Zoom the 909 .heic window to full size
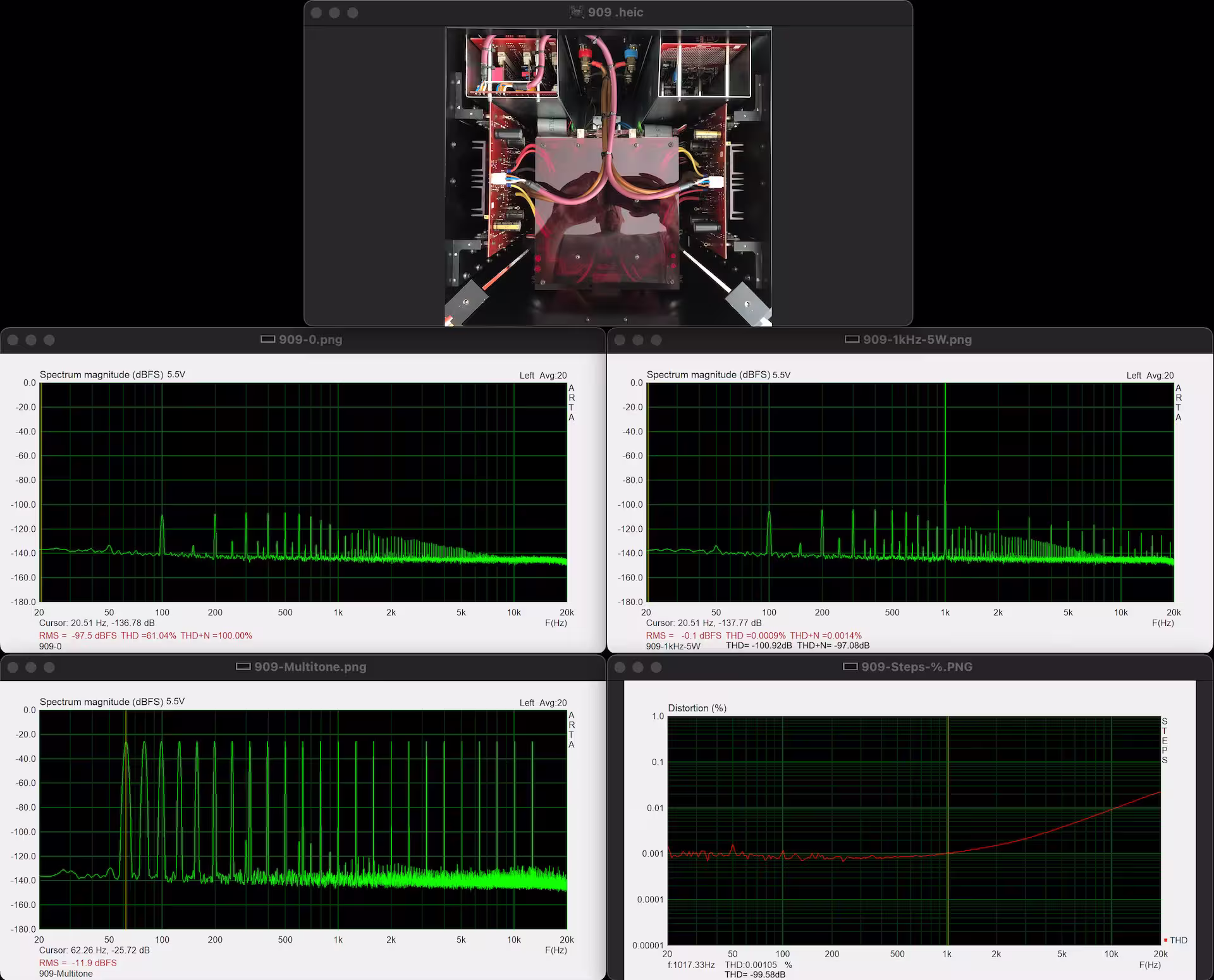Screen dimensions: 1214x980 point(353,13)
